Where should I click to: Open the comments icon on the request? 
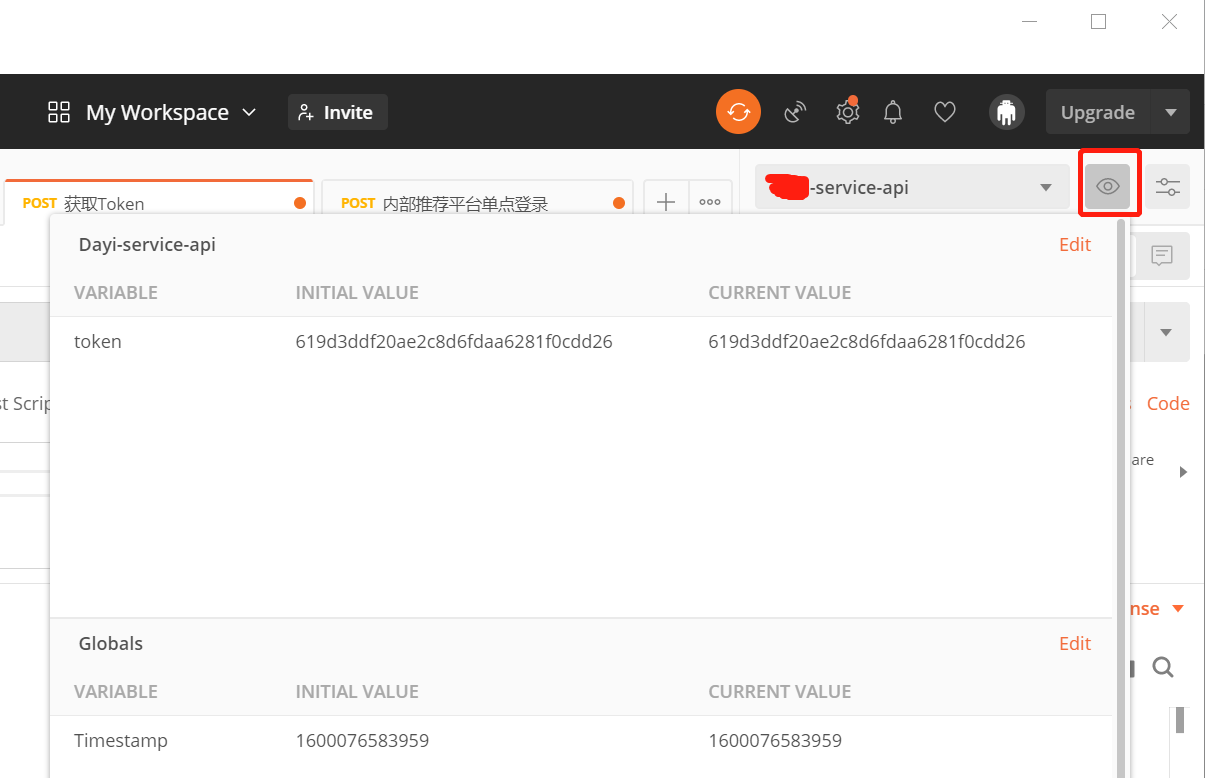point(1161,256)
